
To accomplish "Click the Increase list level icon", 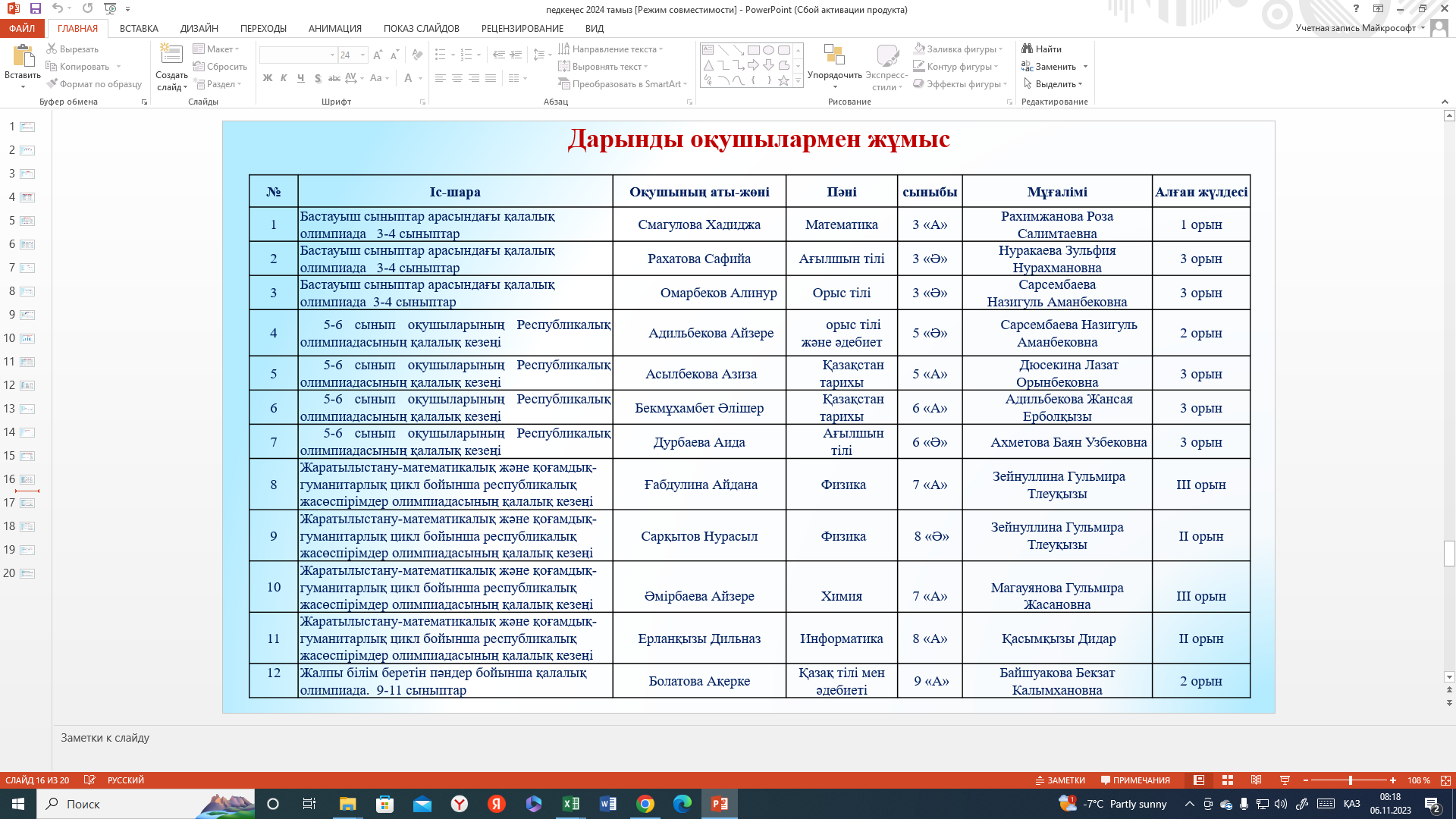I will tap(516, 55).
